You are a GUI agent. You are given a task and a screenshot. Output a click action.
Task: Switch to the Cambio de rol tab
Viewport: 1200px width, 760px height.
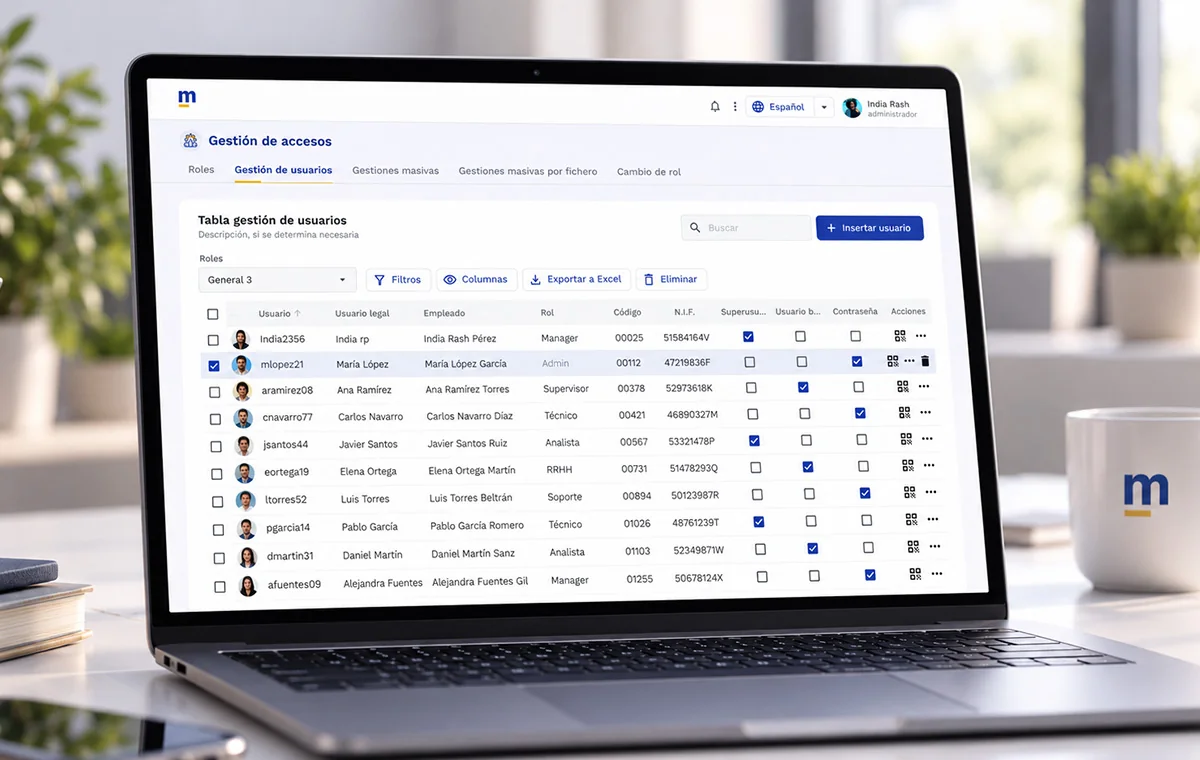[x=649, y=172]
